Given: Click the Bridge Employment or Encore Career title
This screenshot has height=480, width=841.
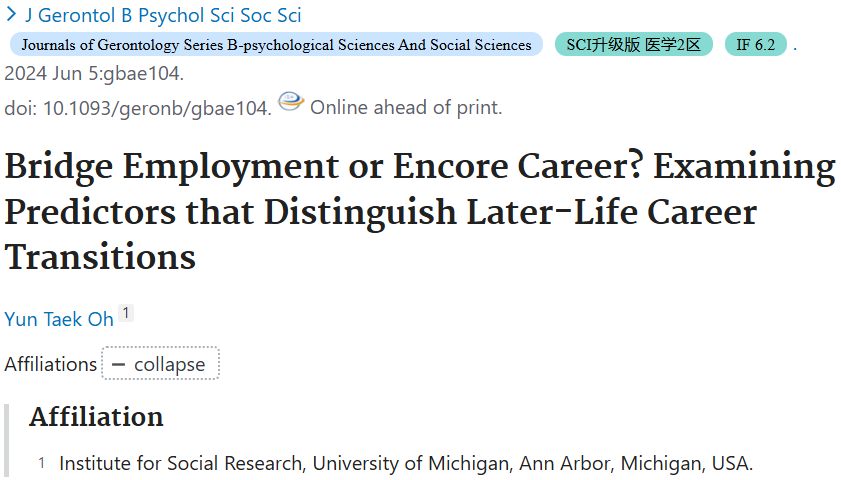Looking at the screenshot, I should tap(420, 211).
